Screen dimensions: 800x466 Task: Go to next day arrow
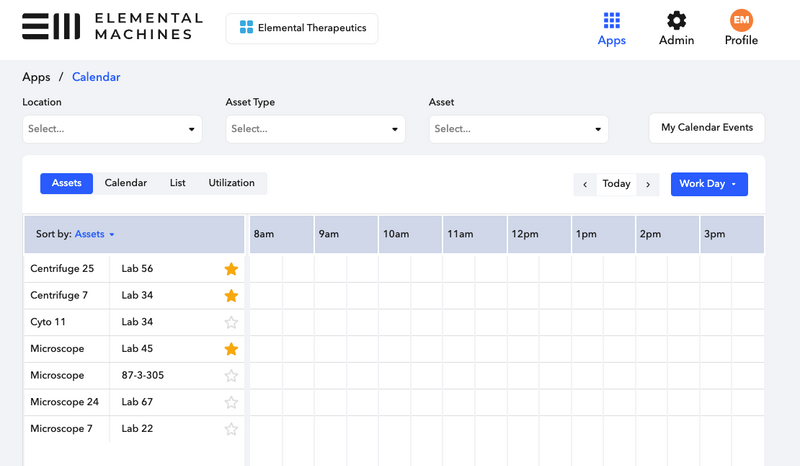click(648, 184)
